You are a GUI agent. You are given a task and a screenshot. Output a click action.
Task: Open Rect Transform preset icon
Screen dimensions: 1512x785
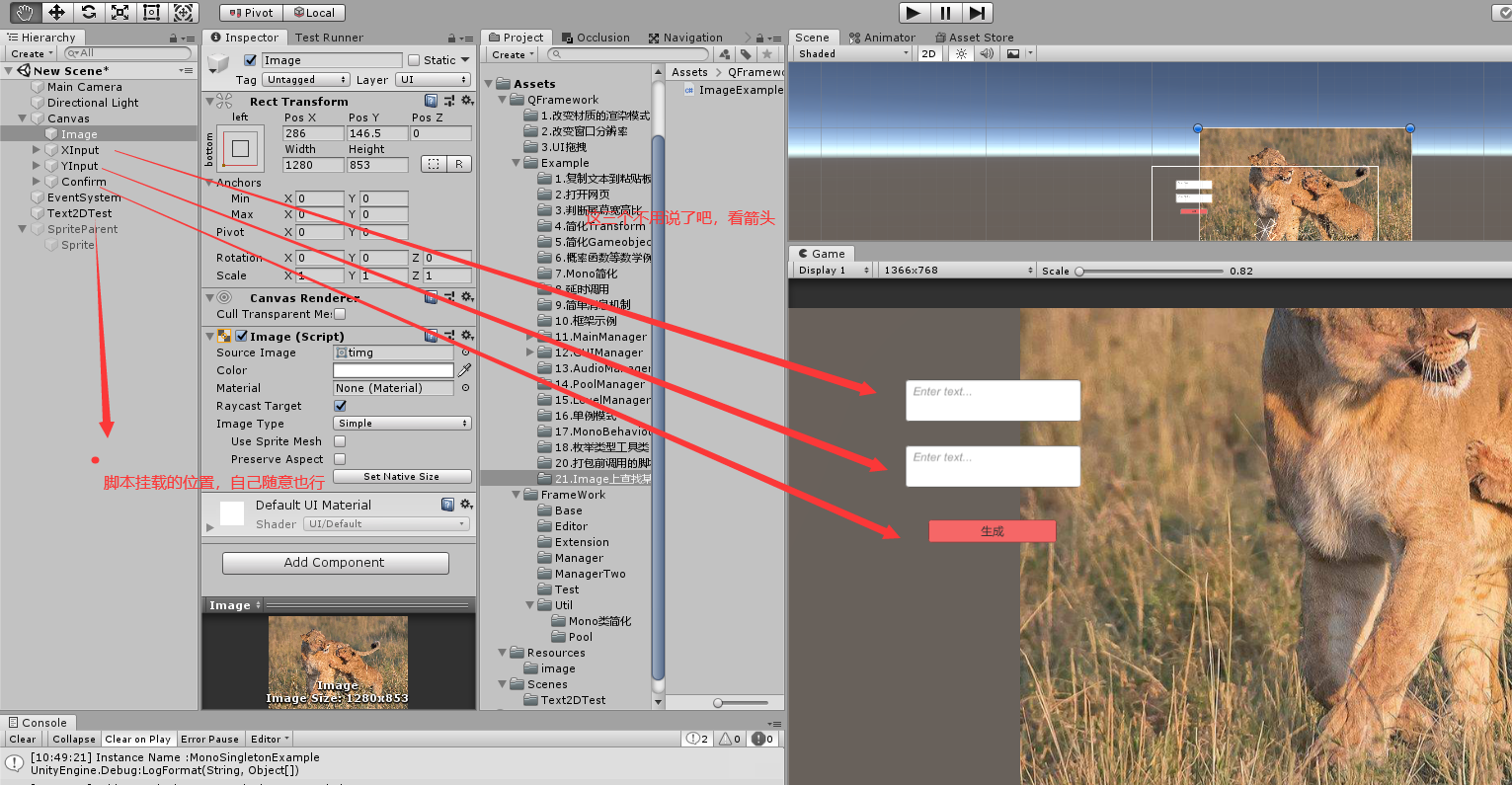coord(449,101)
